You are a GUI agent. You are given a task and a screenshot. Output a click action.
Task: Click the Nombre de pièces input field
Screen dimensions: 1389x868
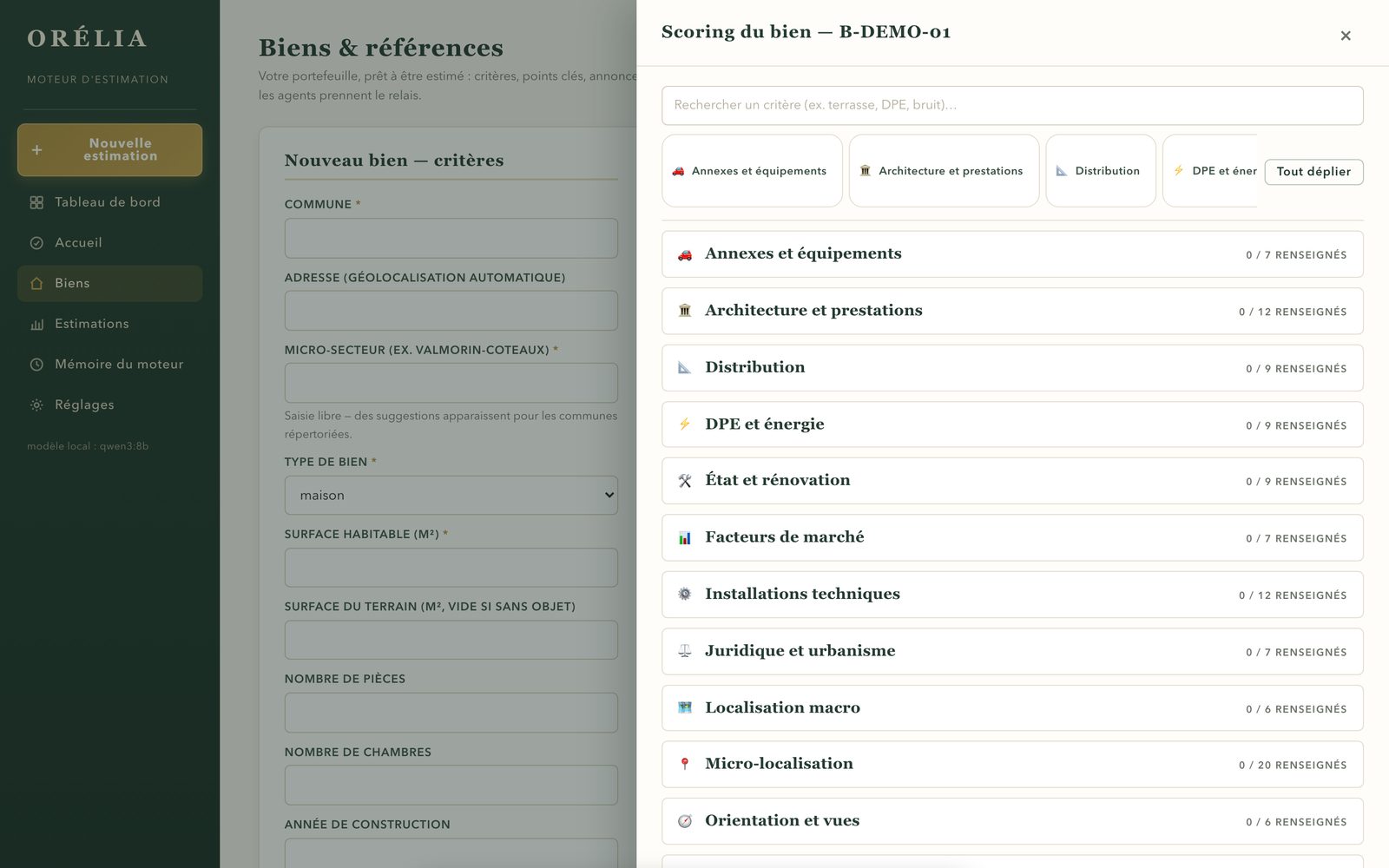tap(451, 713)
